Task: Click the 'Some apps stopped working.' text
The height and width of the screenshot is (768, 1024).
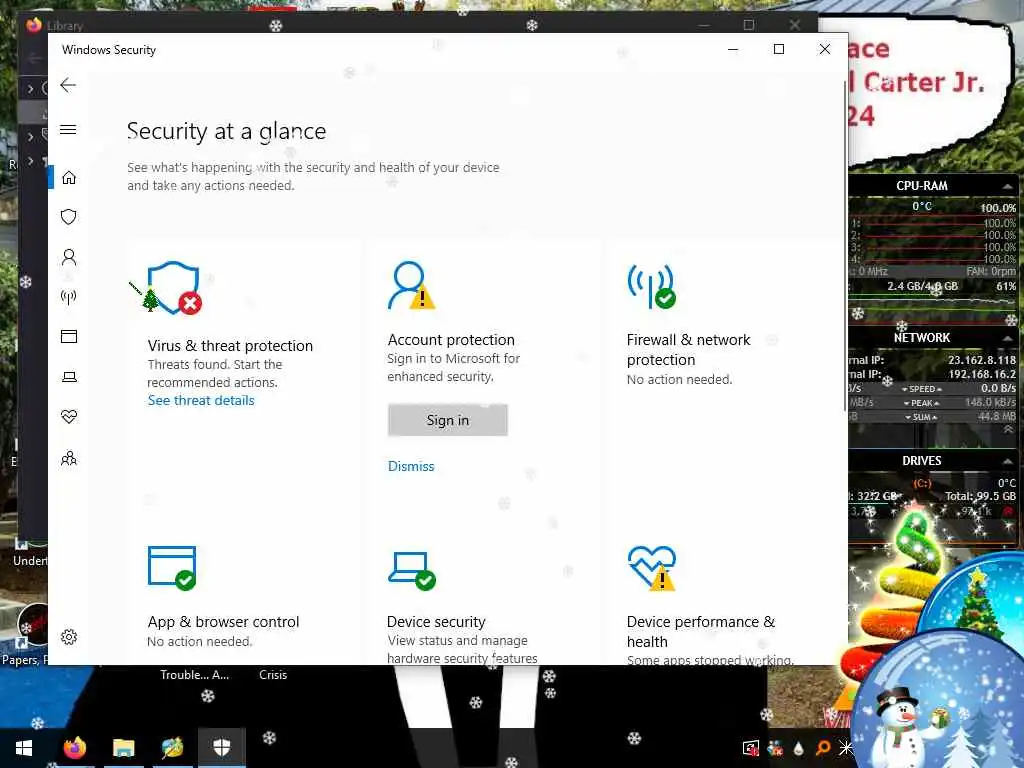Action: tap(710, 660)
